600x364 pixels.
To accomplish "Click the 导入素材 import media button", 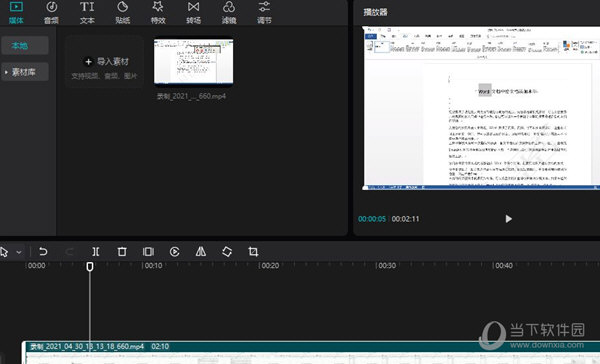I will tap(104, 62).
